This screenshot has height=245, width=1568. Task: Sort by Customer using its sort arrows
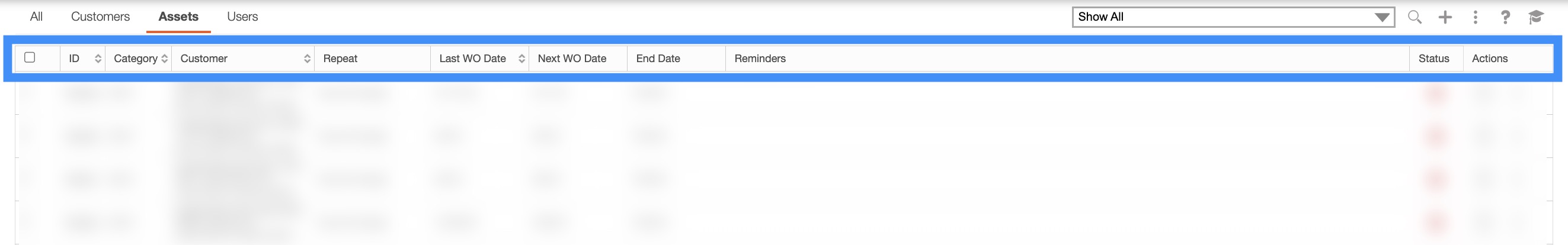coord(307,59)
